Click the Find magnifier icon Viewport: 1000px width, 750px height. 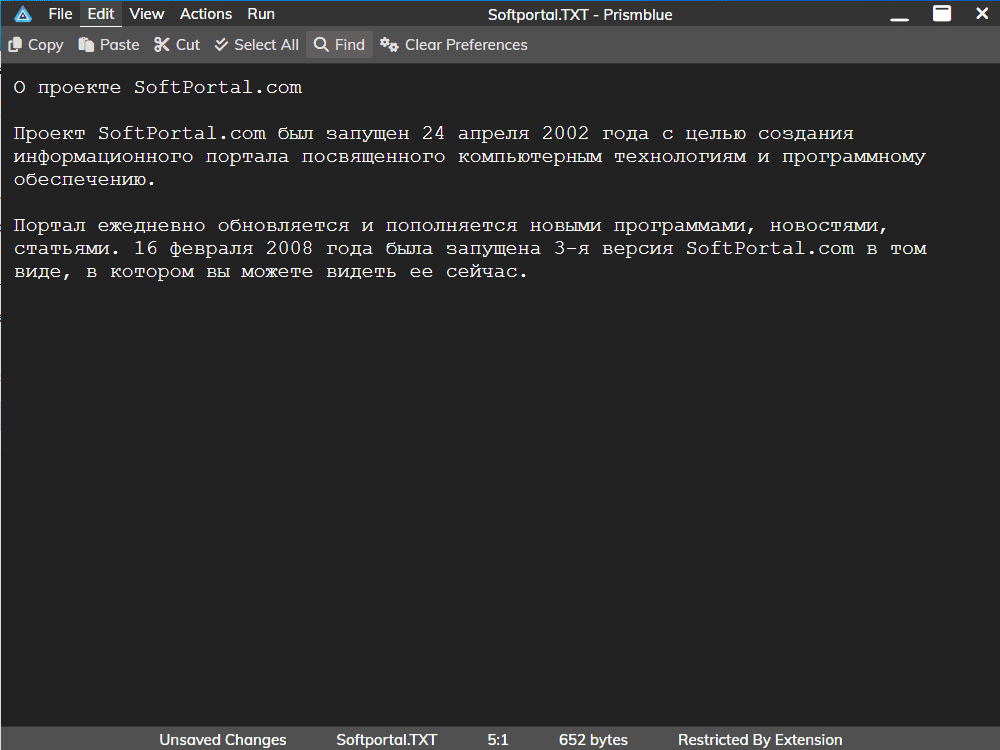[321, 45]
